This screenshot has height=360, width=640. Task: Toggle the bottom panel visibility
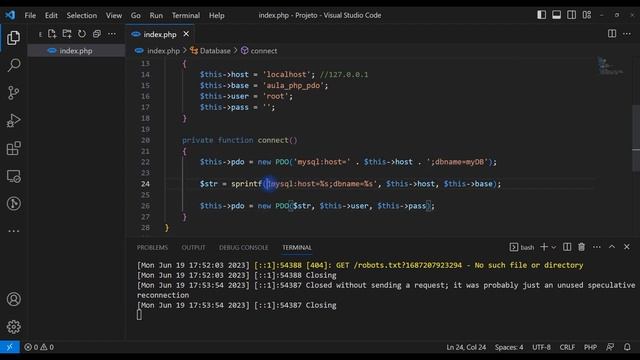pyautogui.click(x=556, y=15)
